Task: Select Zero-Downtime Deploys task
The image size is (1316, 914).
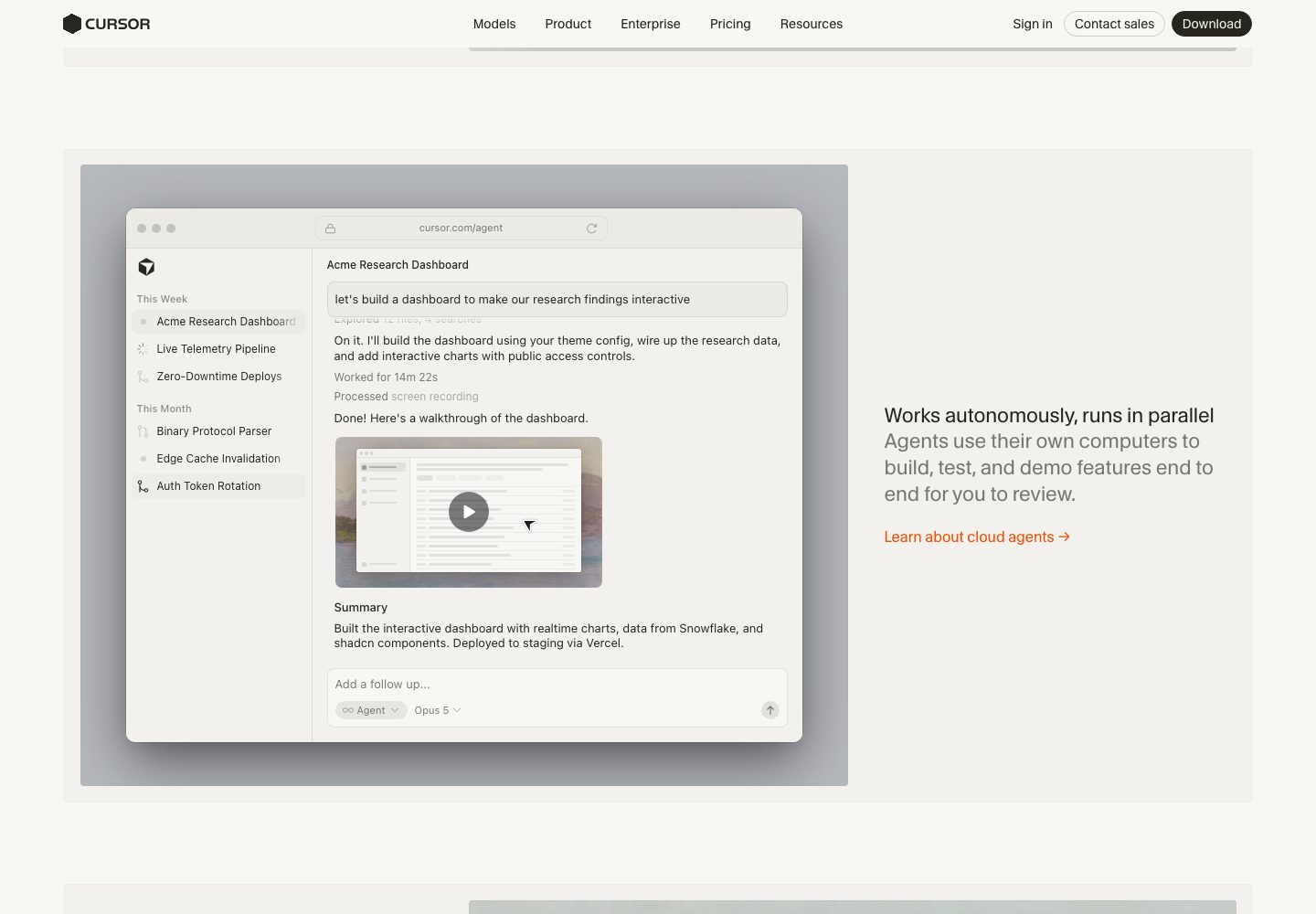Action: pyautogui.click(x=218, y=377)
